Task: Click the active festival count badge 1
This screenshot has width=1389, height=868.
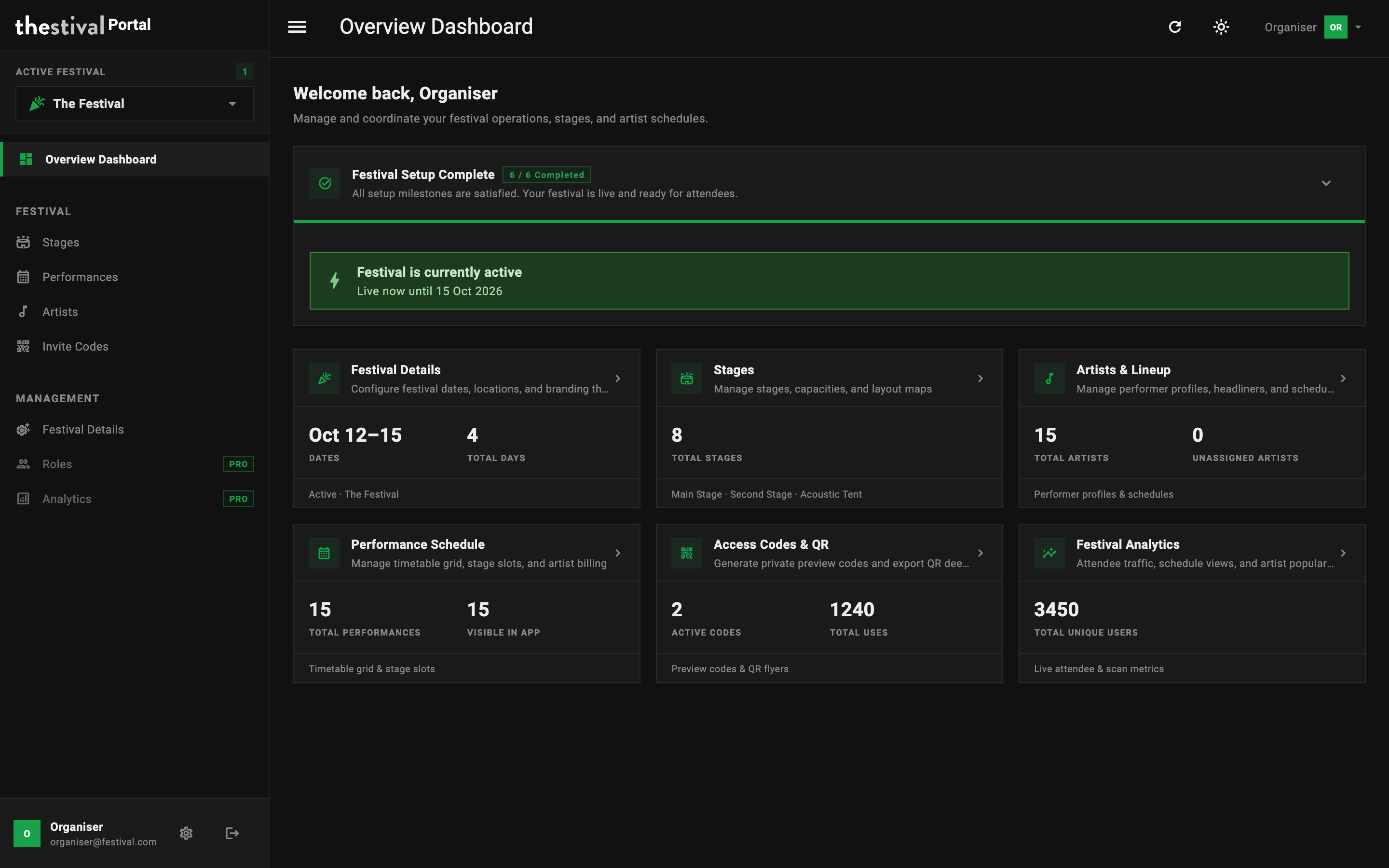Action: click(x=245, y=72)
